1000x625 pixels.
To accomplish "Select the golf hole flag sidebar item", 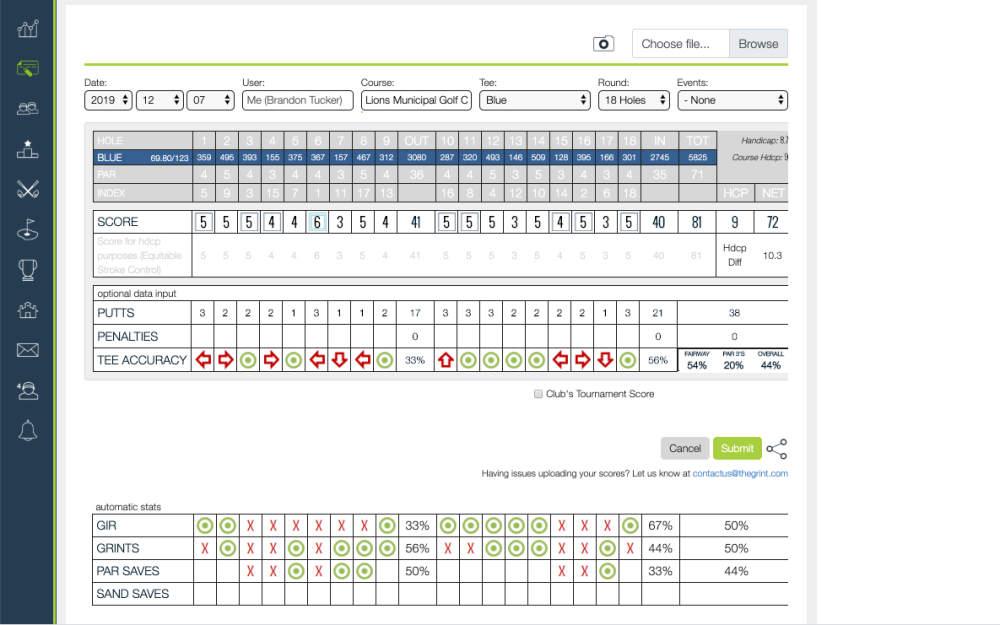I will pos(27,229).
